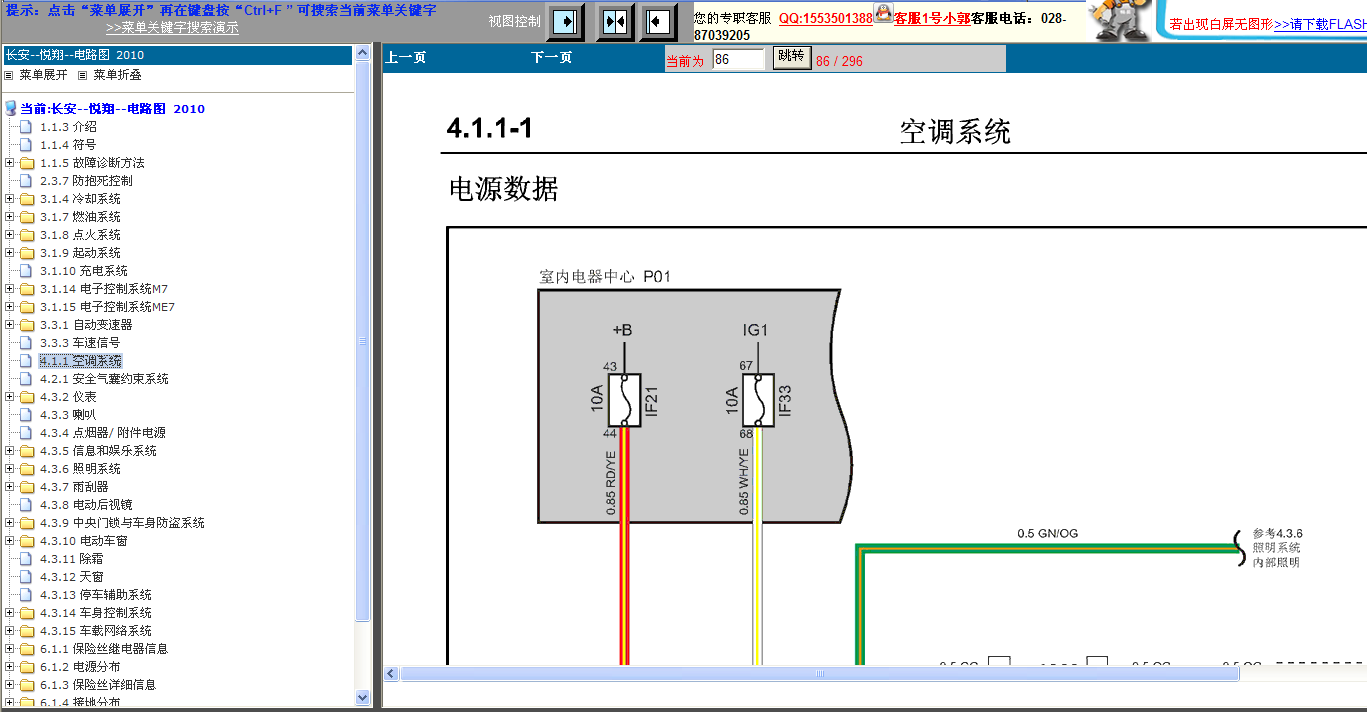The image size is (1367, 712).
Task: Click the horizontal scrollbar left arrow
Action: click(x=391, y=674)
